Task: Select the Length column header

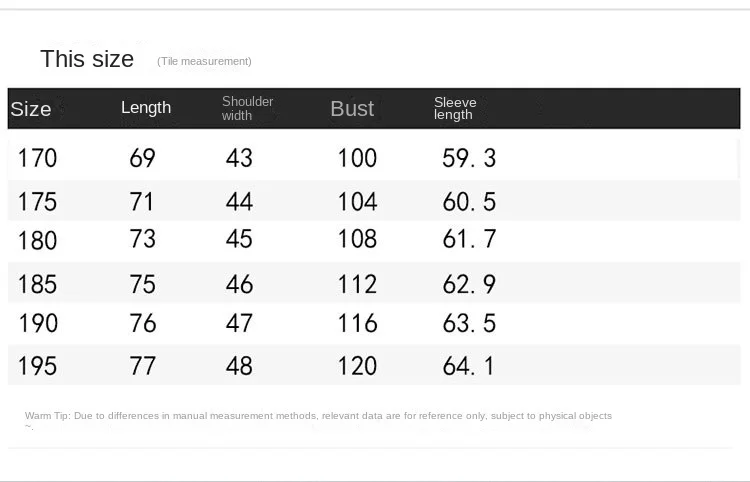Action: [146, 108]
